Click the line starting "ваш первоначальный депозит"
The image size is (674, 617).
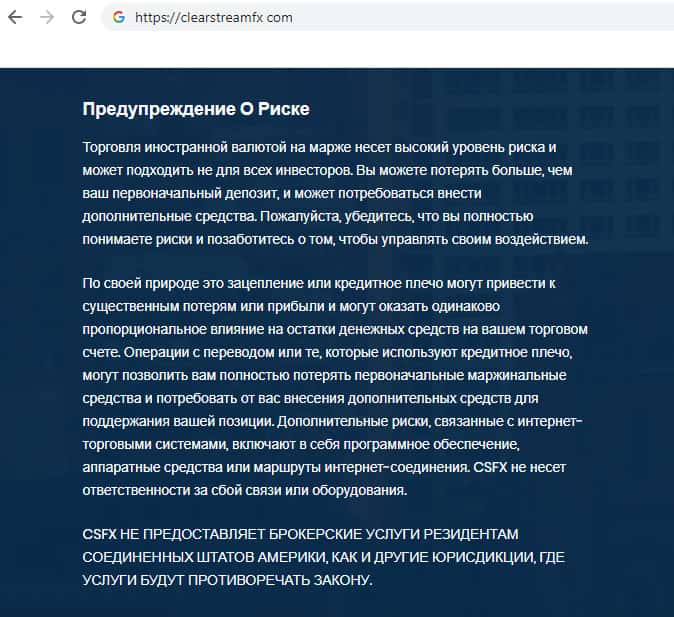(x=282, y=193)
